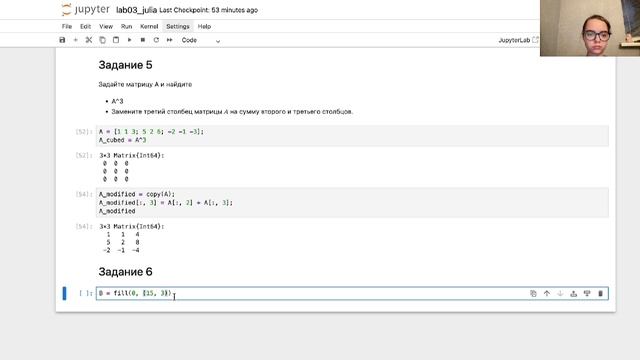Restart kernel and run all cells icon
The image size is (640, 360).
[169, 40]
